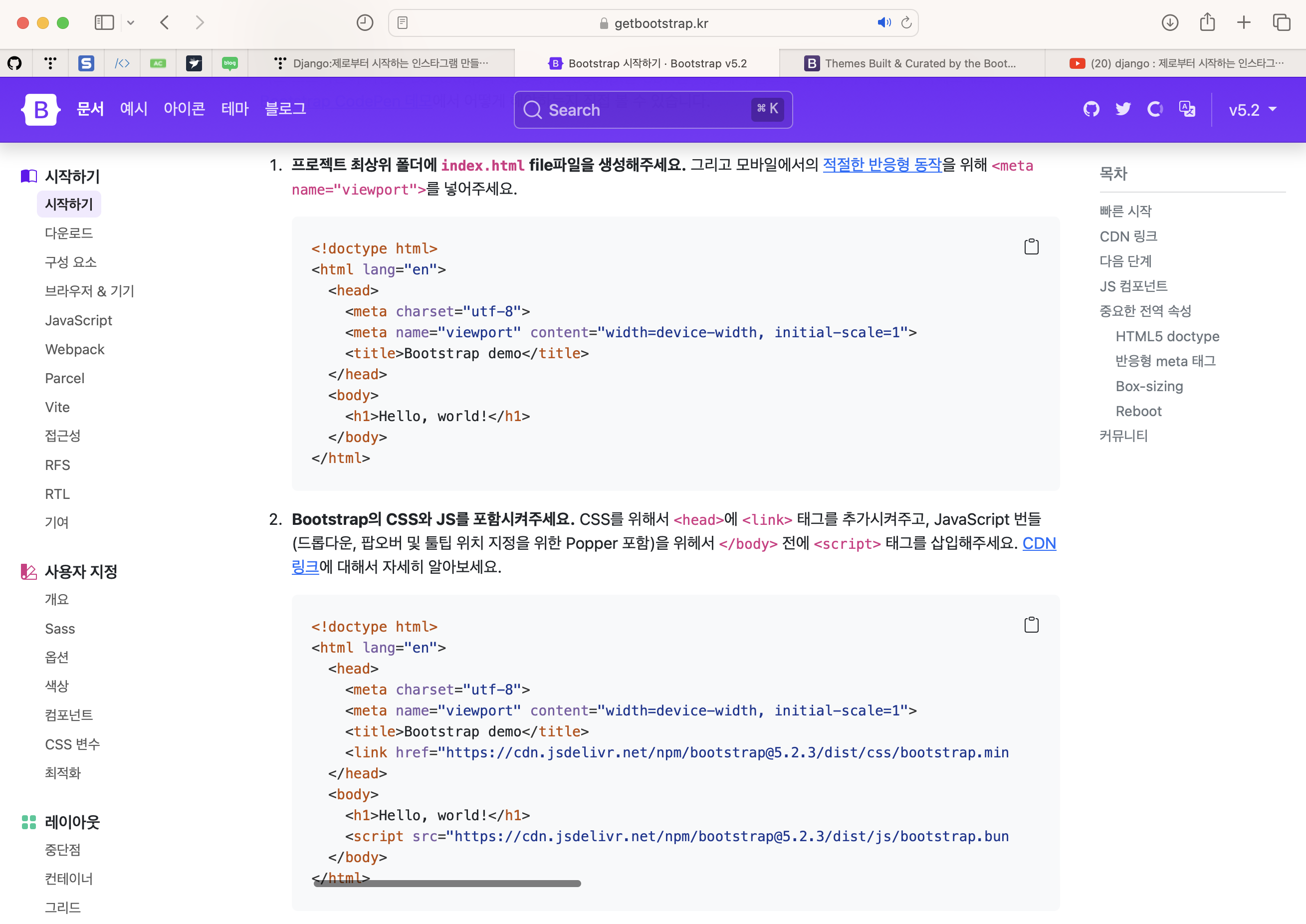This screenshot has height=924, width=1306.
Task: Toggle Safari reader view icon
Action: [x=402, y=23]
